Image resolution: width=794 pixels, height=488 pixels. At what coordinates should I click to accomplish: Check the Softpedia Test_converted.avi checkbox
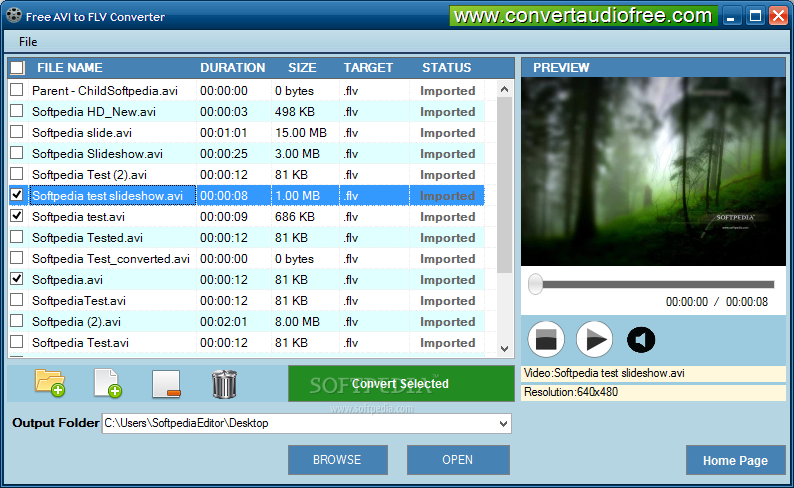click(17, 258)
